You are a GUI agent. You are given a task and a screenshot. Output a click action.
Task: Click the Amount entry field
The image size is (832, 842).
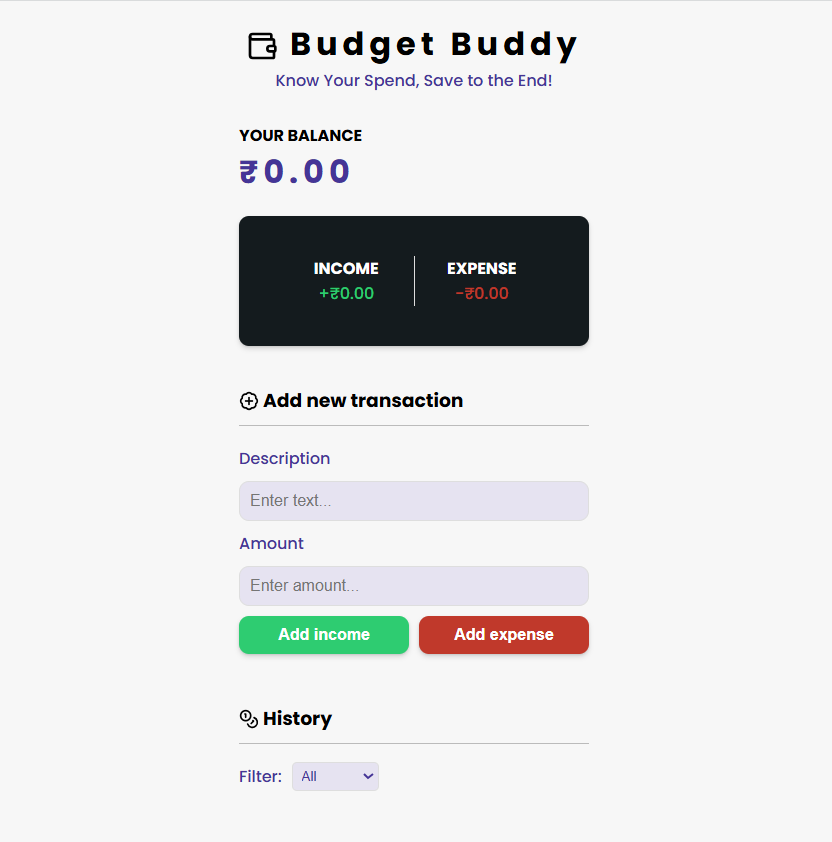pyautogui.click(x=413, y=586)
